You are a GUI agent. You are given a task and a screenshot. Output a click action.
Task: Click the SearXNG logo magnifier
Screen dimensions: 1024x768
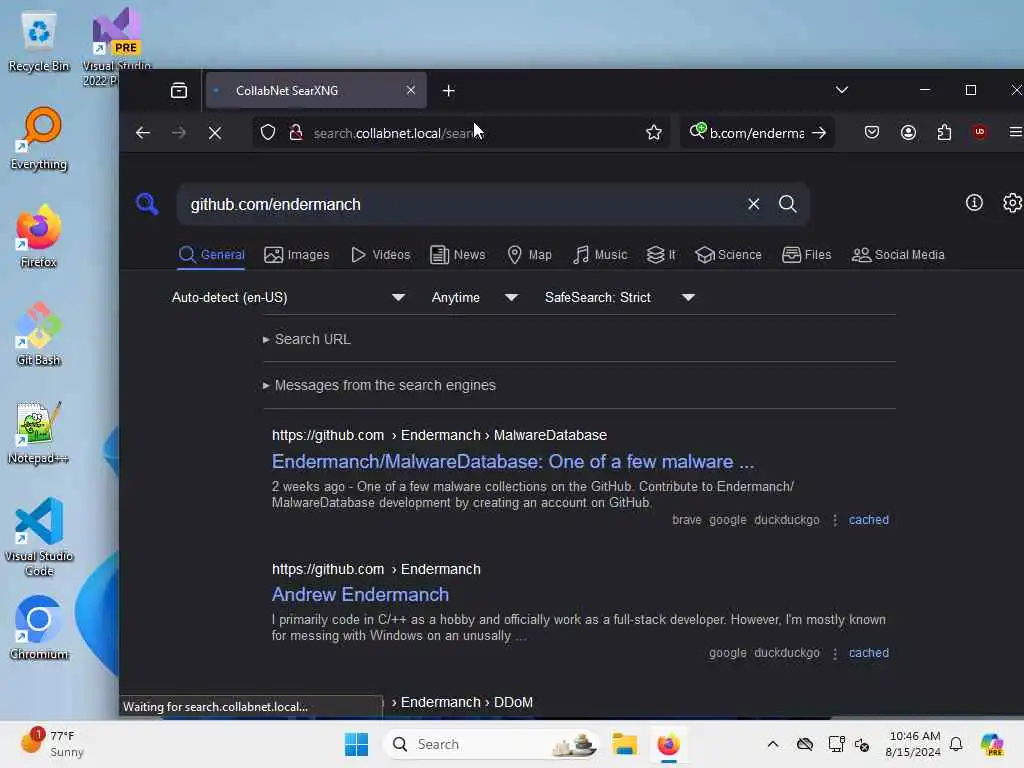tap(147, 204)
